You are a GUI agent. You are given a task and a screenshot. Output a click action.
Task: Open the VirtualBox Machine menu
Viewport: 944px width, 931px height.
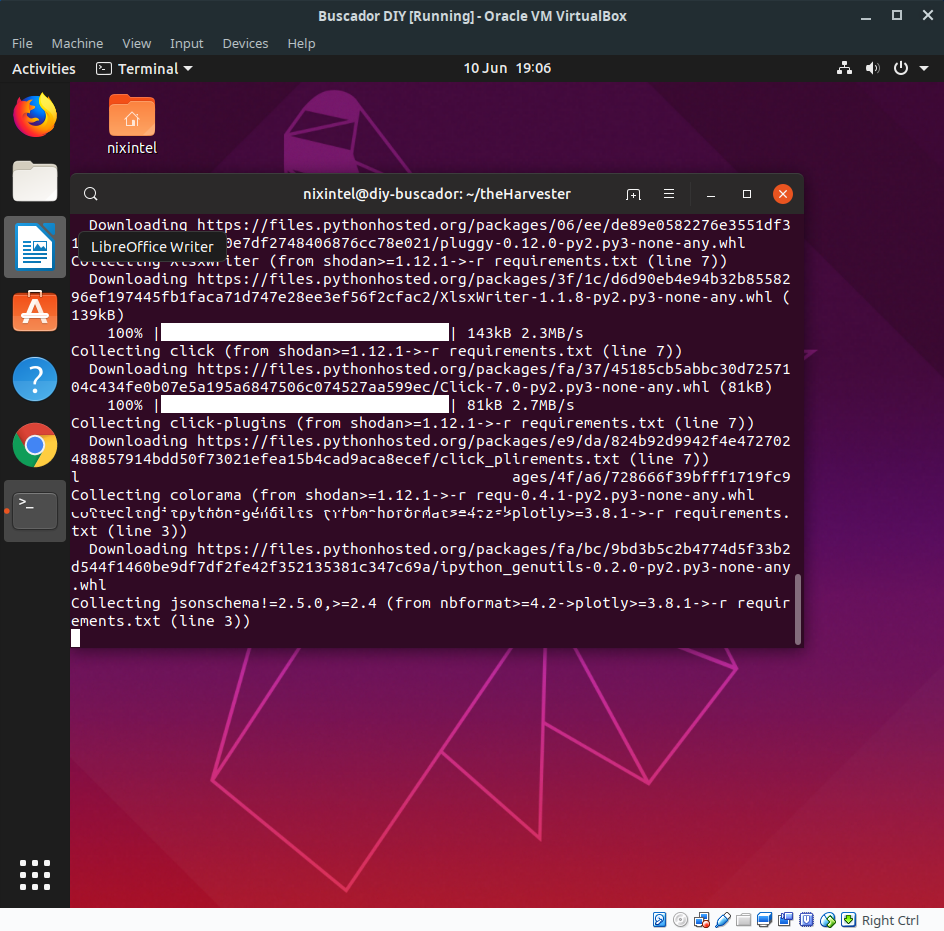pos(77,43)
